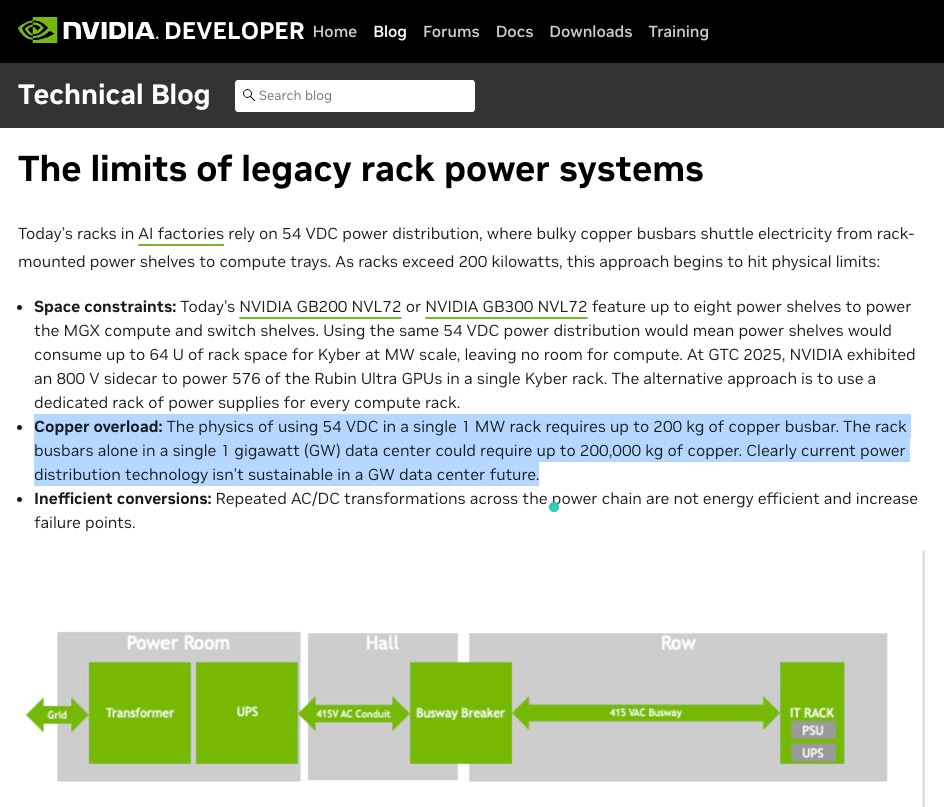
Task: Click the text '200,000 kg of copper'
Action: pyautogui.click(x=661, y=450)
